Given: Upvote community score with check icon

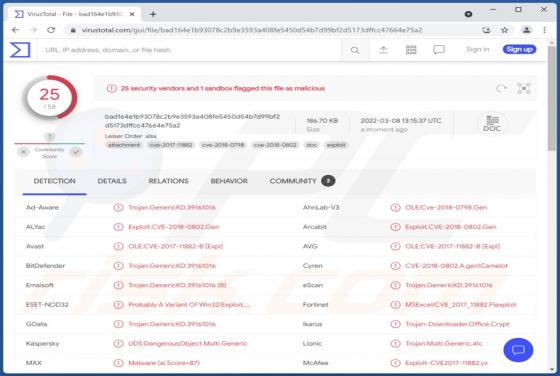Looking at the screenshot, I should (76, 152).
